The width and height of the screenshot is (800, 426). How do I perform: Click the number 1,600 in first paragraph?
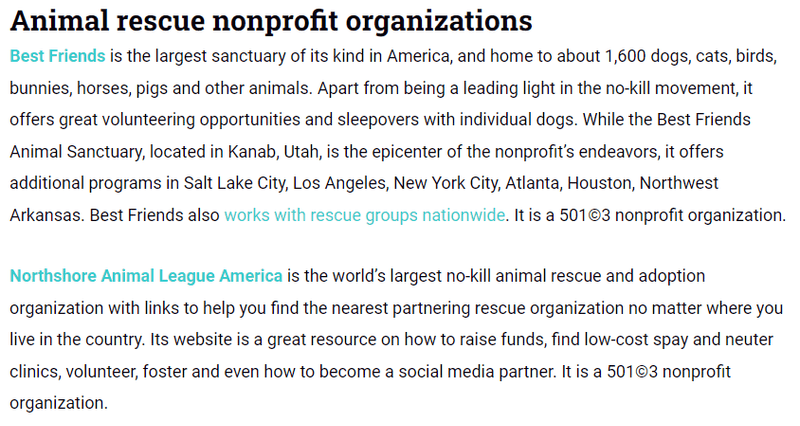625,56
